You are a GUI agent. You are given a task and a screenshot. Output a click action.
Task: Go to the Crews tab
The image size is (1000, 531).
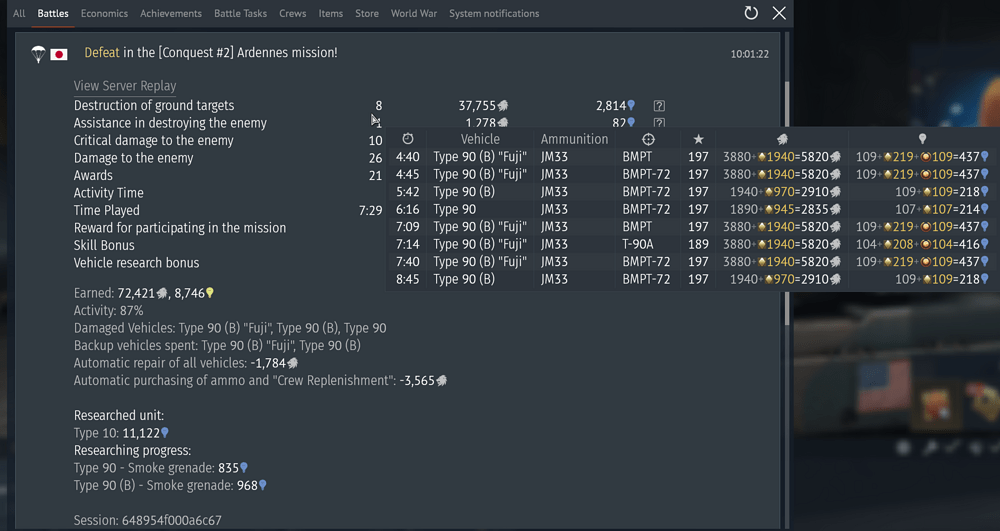pyautogui.click(x=293, y=13)
